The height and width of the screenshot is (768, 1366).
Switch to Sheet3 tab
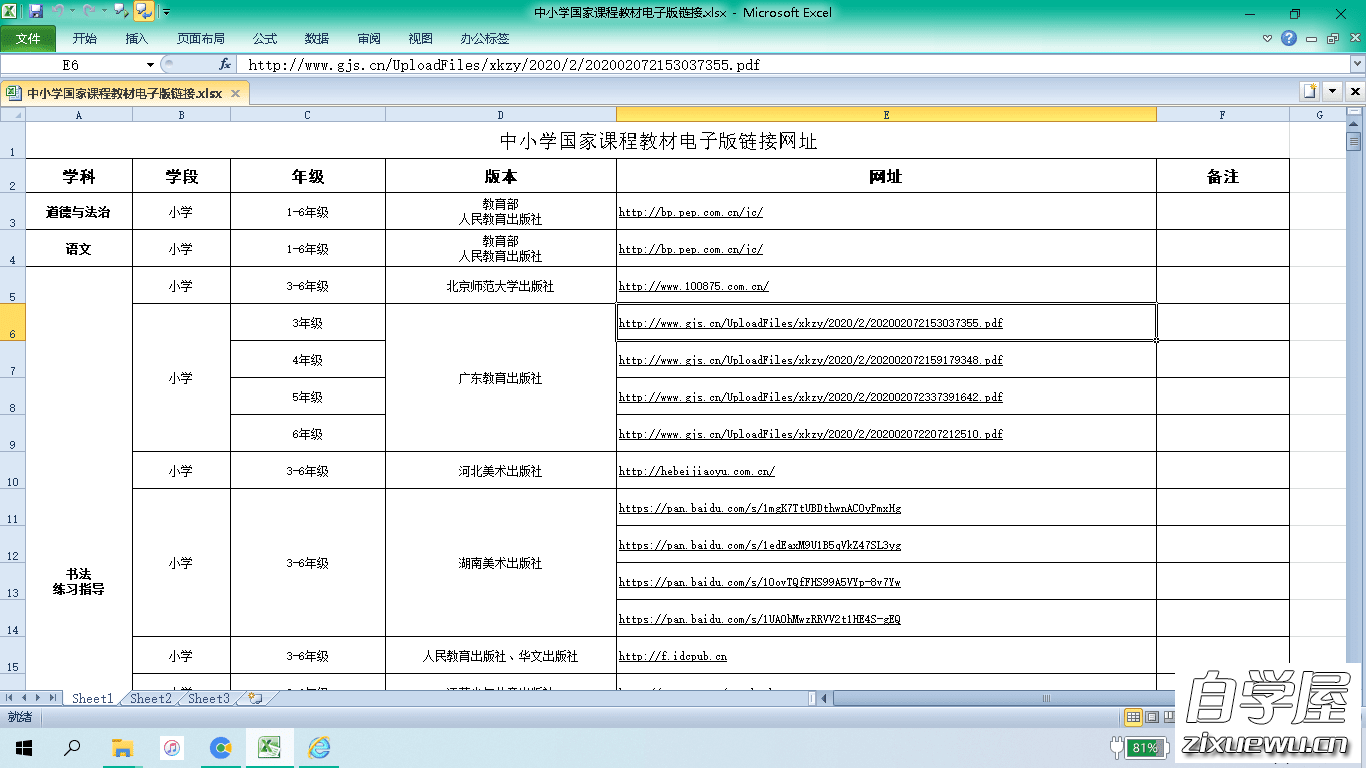pos(209,698)
